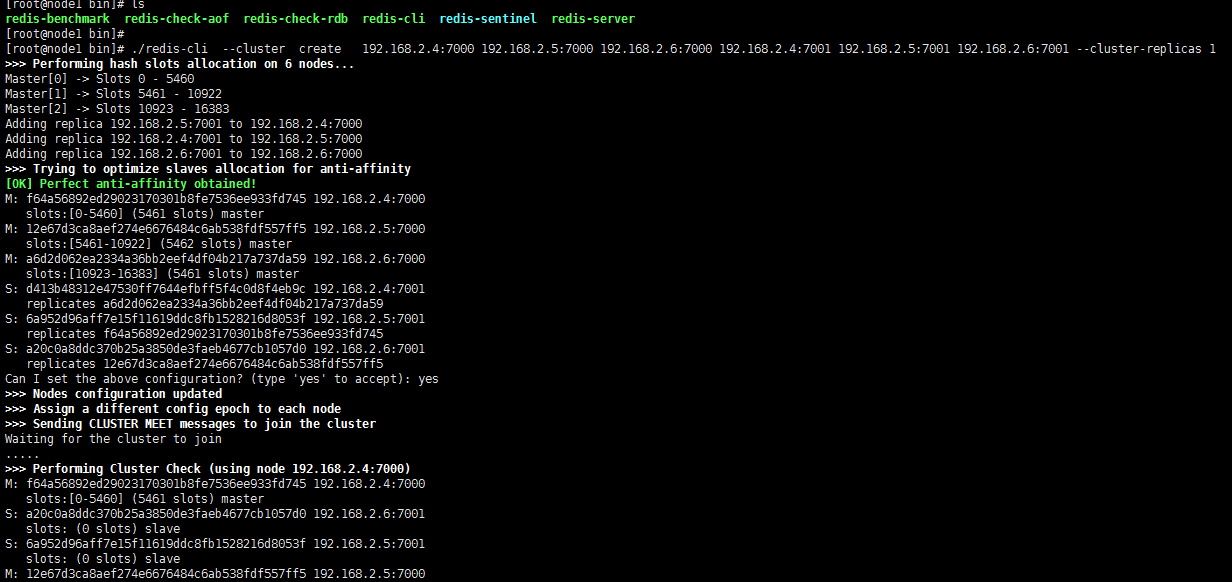Click 'Trying to optimize slaves allocation for anti-affinity'
Image resolution: width=1232 pixels, height=582 pixels.
click(208, 169)
